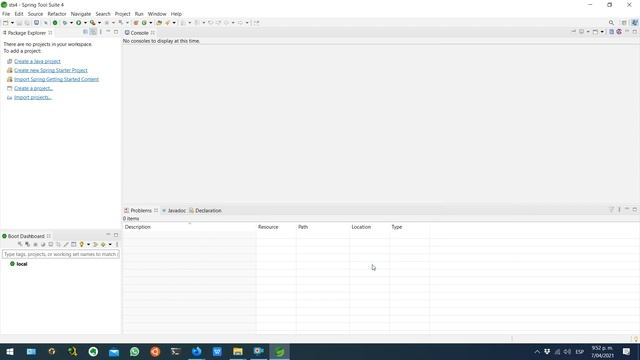Click the Boot Dashboard green toolbar icon

click(55, 23)
